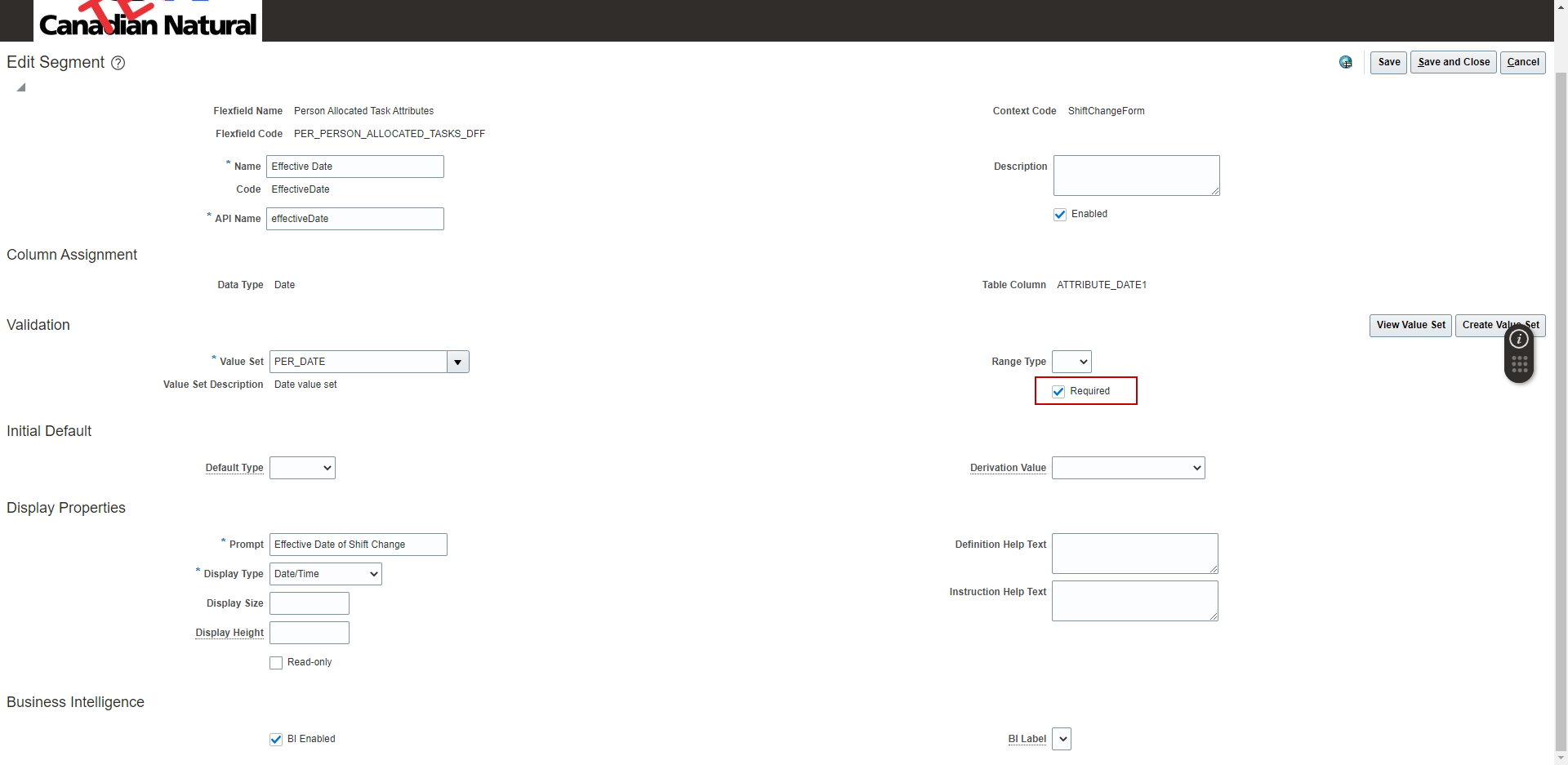Open the Default Type dropdown

302,467
